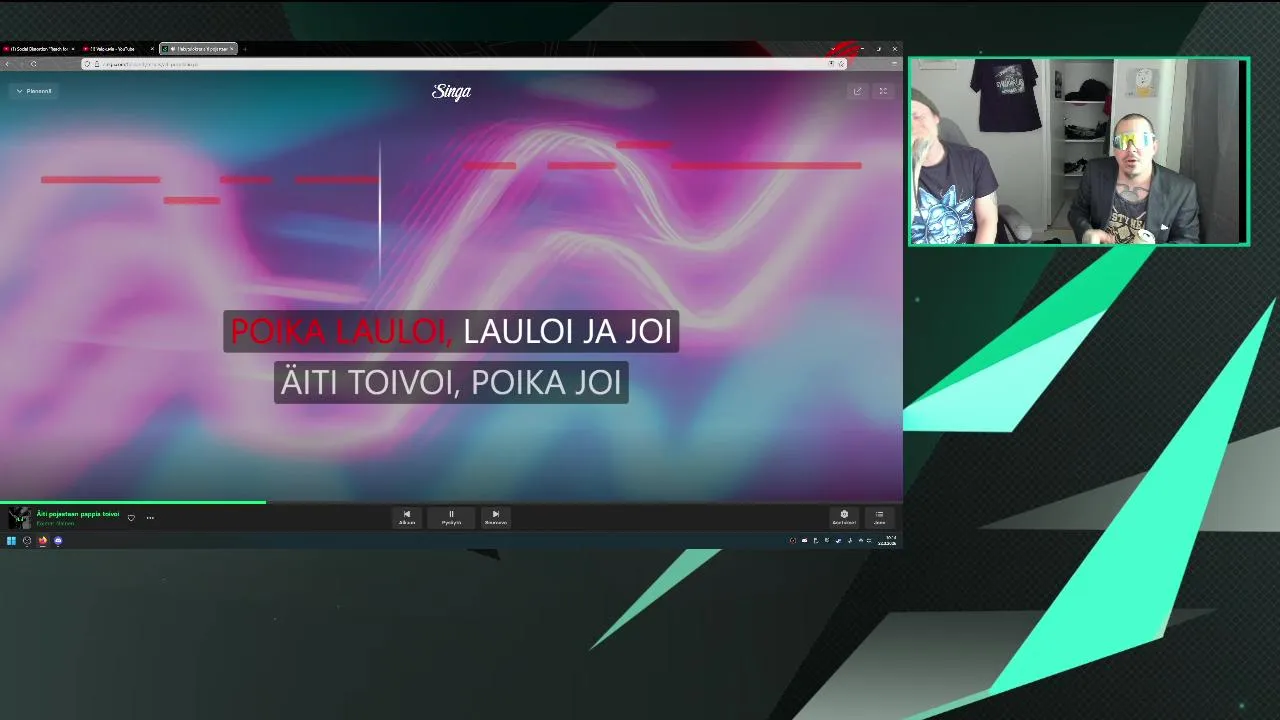The height and width of the screenshot is (720, 1280).
Task: Open the song queue (Jono)
Action: point(880,517)
